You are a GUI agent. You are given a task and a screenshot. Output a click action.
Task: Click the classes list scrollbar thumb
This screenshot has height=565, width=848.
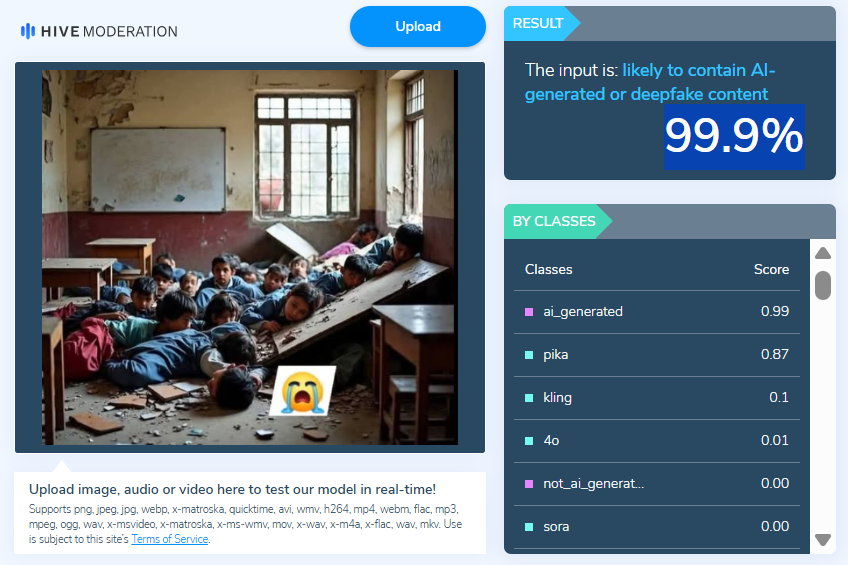(823, 284)
